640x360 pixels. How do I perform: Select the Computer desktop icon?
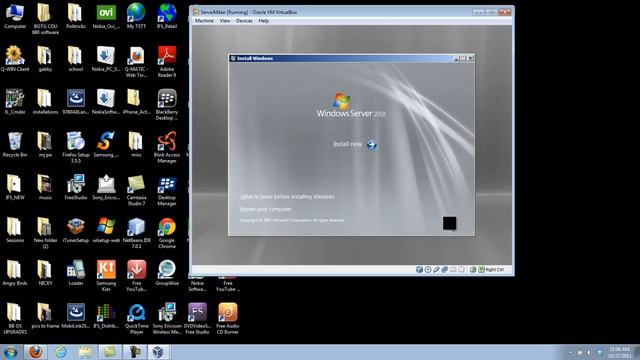point(15,16)
